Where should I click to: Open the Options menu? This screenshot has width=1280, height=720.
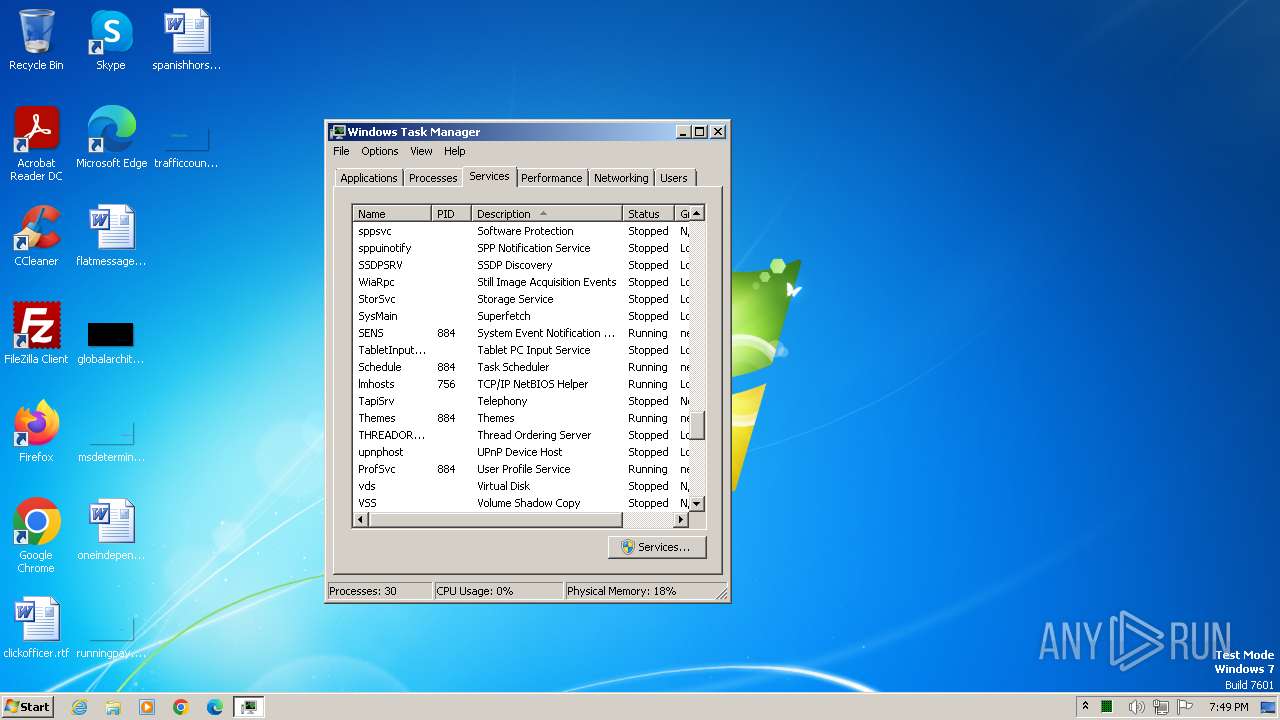(x=380, y=151)
